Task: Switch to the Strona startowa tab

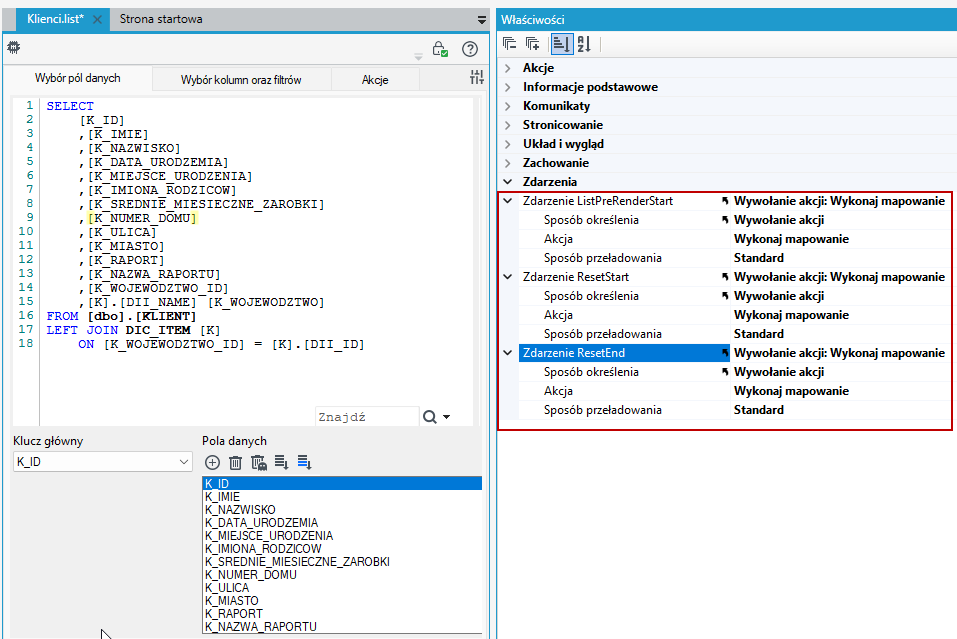Action: pos(161,20)
